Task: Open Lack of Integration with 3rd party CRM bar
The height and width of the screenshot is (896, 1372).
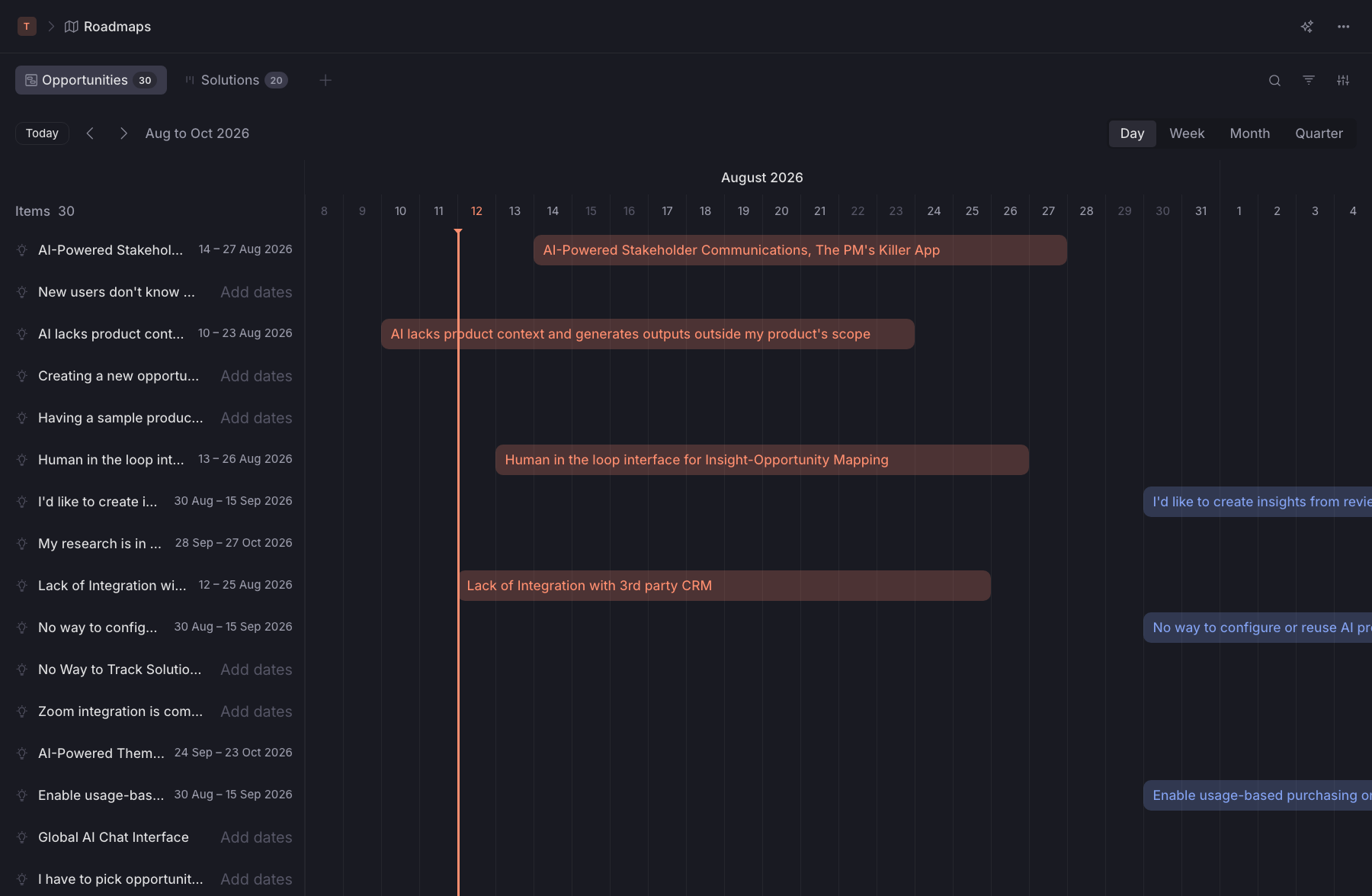Action: (x=724, y=586)
